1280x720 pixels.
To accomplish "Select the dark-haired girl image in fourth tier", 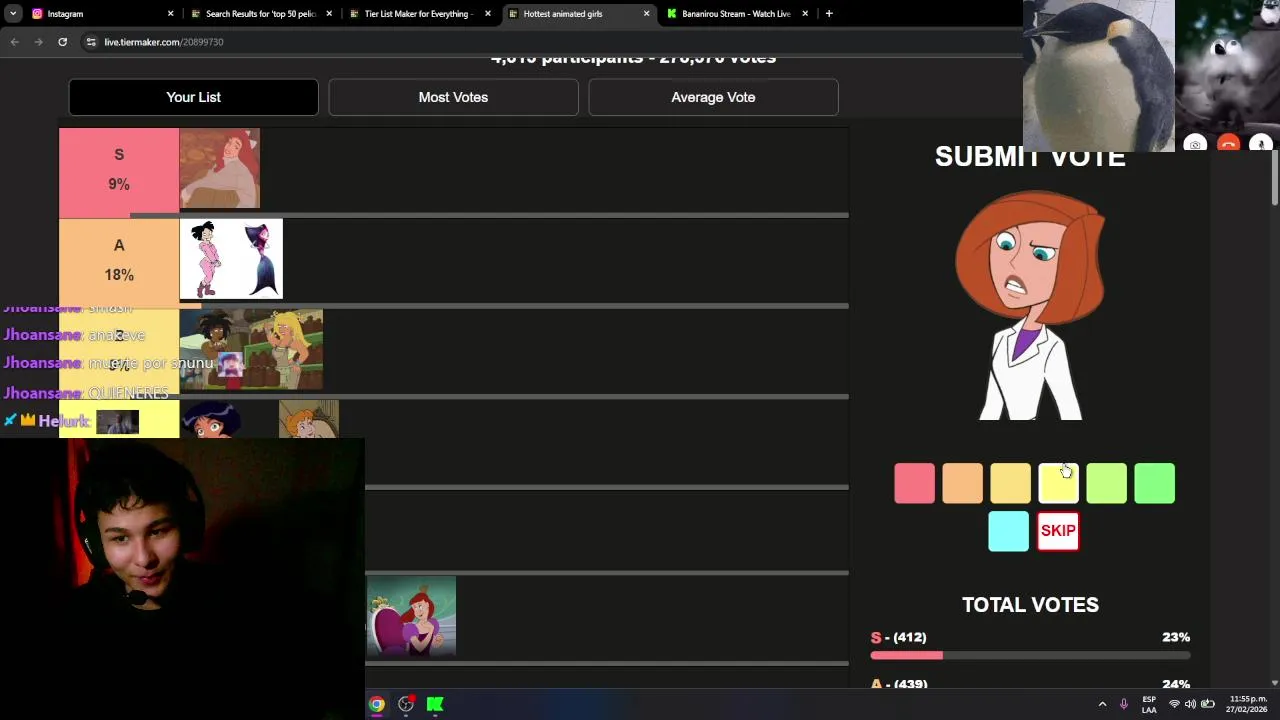I will click(210, 419).
